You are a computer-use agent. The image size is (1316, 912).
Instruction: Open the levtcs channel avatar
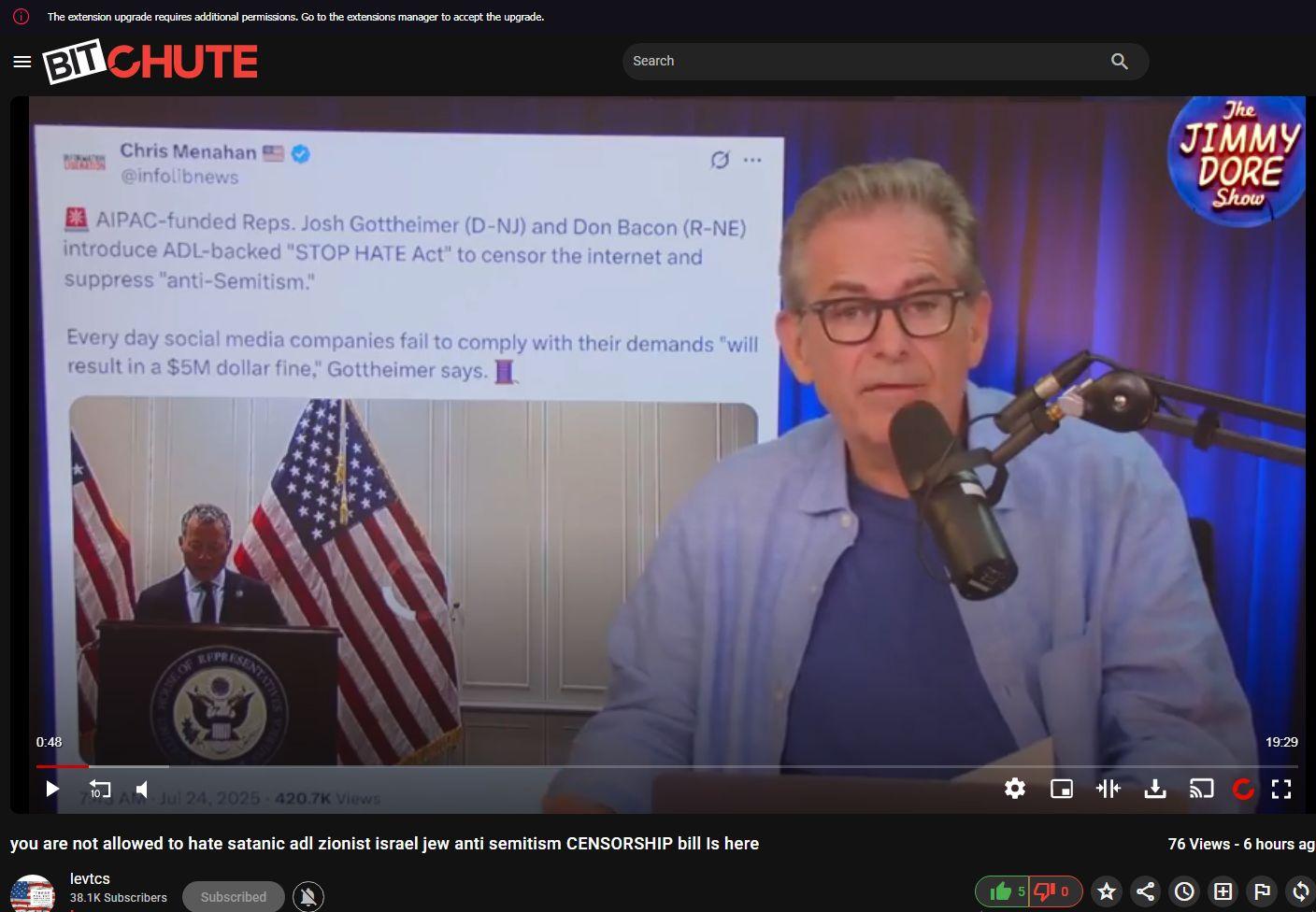point(32,893)
